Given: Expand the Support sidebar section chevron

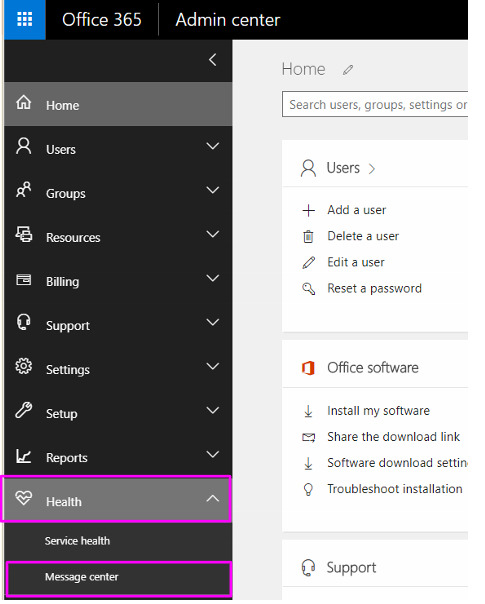Looking at the screenshot, I should [x=213, y=322].
